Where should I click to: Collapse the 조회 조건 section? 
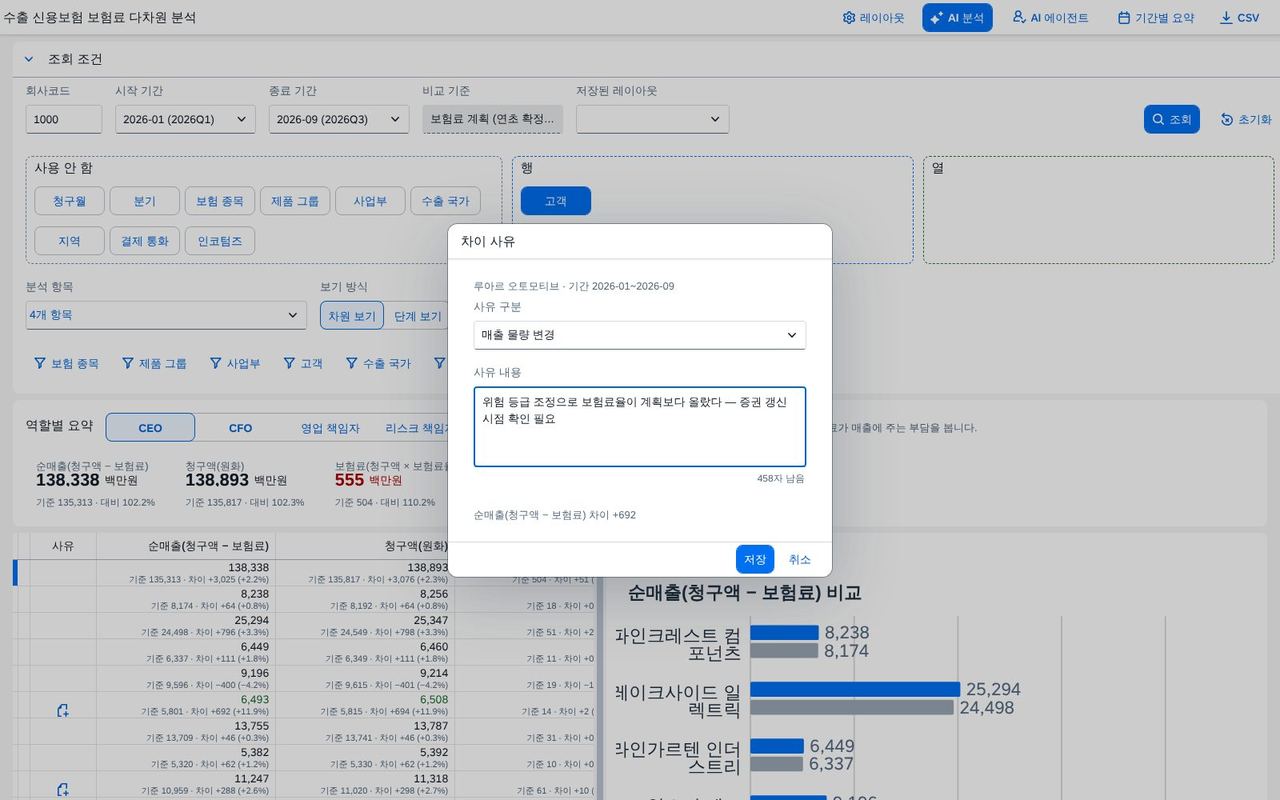[29, 59]
